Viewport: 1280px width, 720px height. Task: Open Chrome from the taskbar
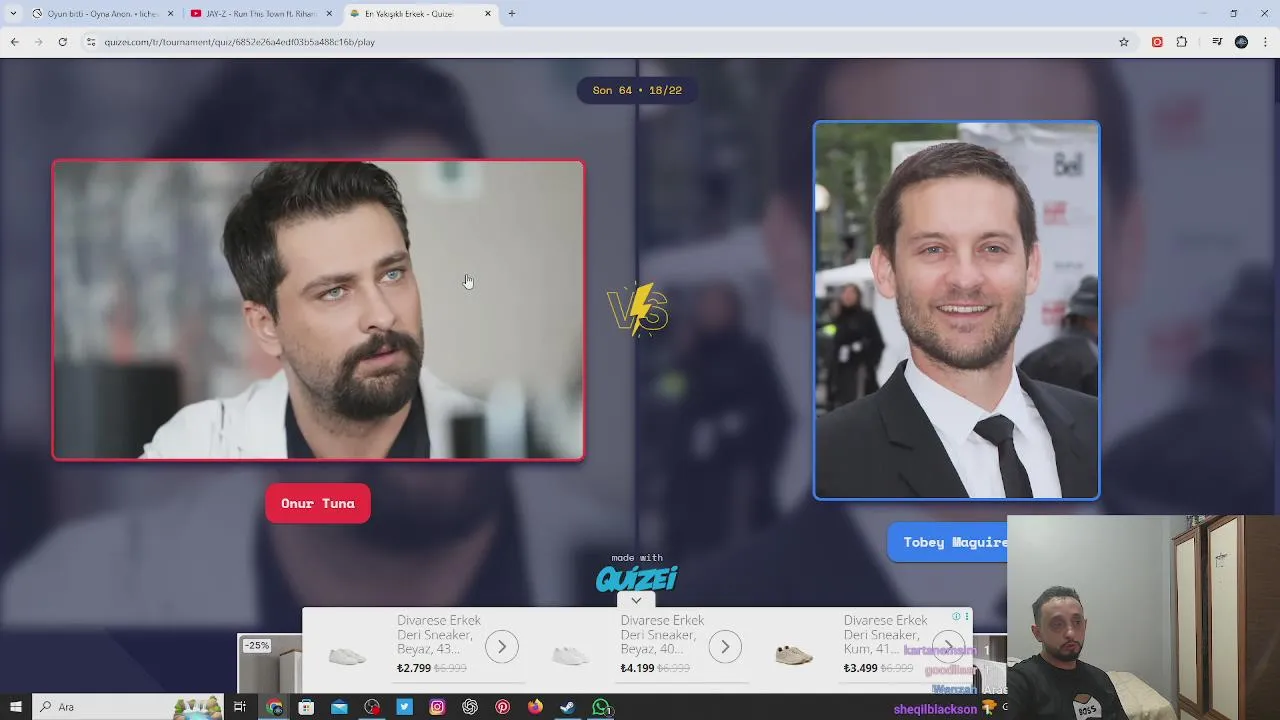point(274,707)
